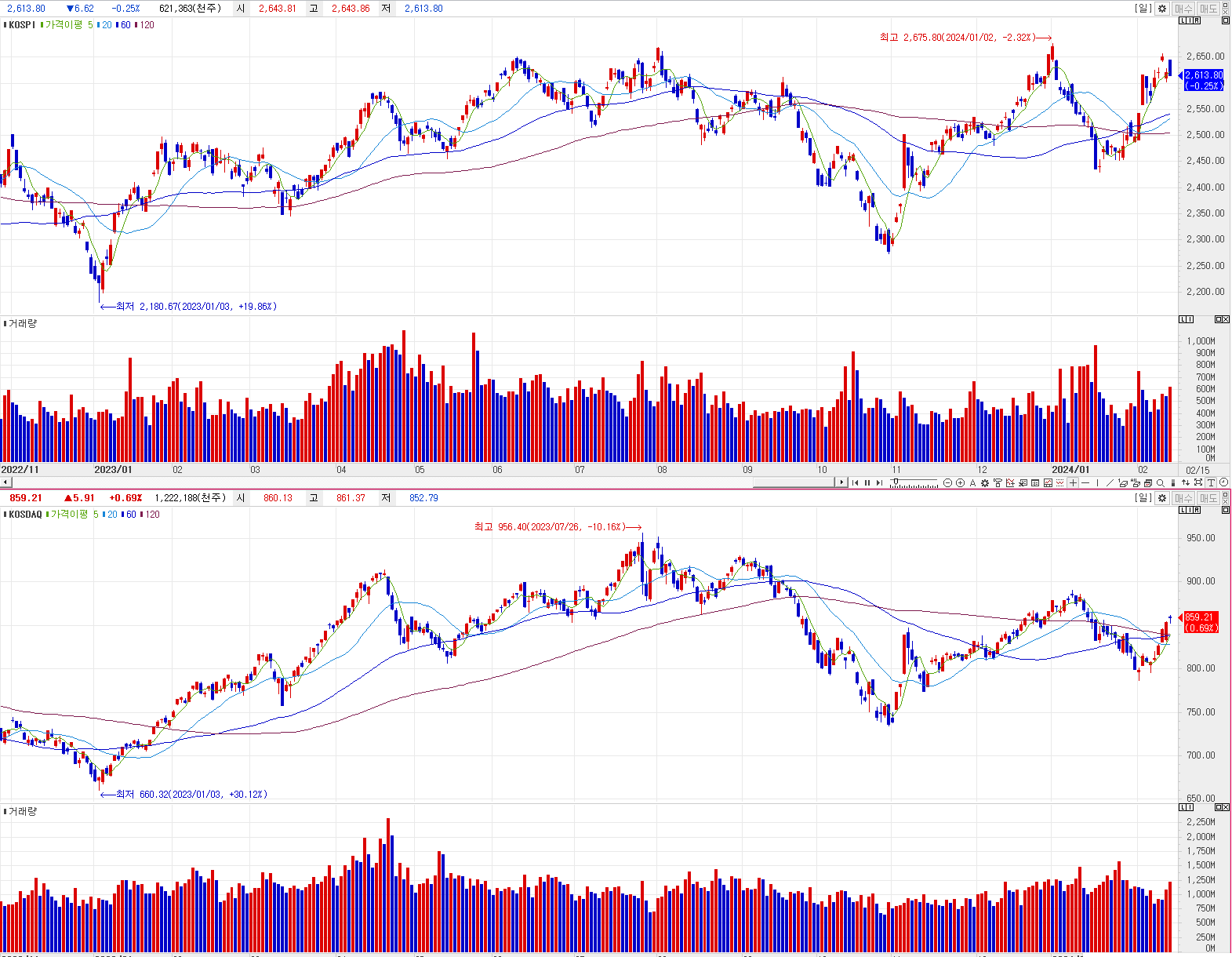Close the KOSDAQ volume panel

pyautogui.click(x=1226, y=807)
